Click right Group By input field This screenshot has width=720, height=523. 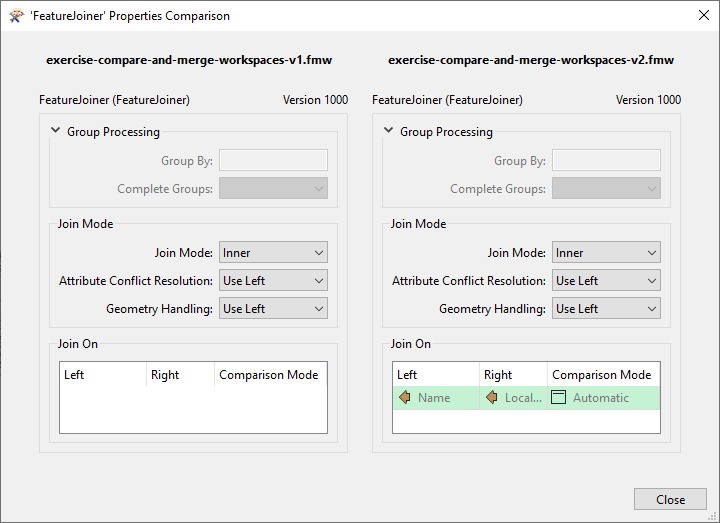tap(606, 160)
